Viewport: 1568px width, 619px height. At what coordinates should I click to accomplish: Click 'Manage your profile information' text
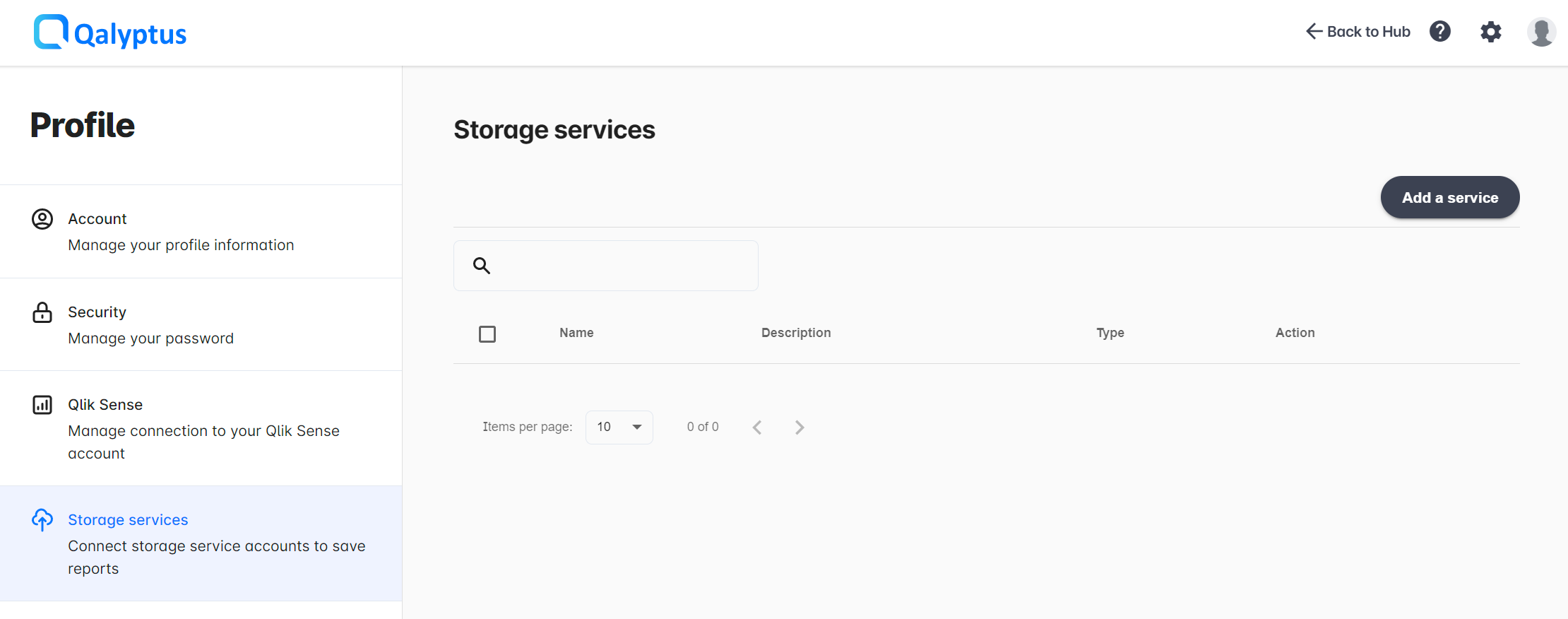click(181, 245)
